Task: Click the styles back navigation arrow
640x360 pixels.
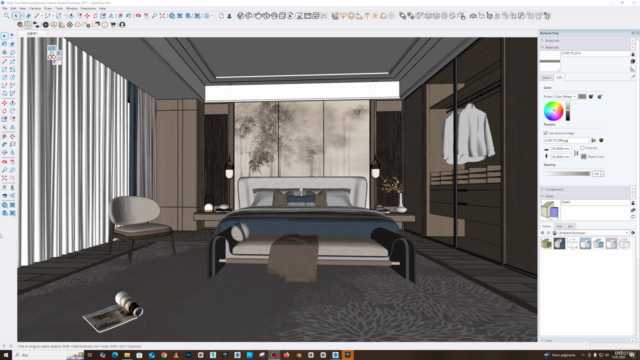Action: (x=542, y=233)
